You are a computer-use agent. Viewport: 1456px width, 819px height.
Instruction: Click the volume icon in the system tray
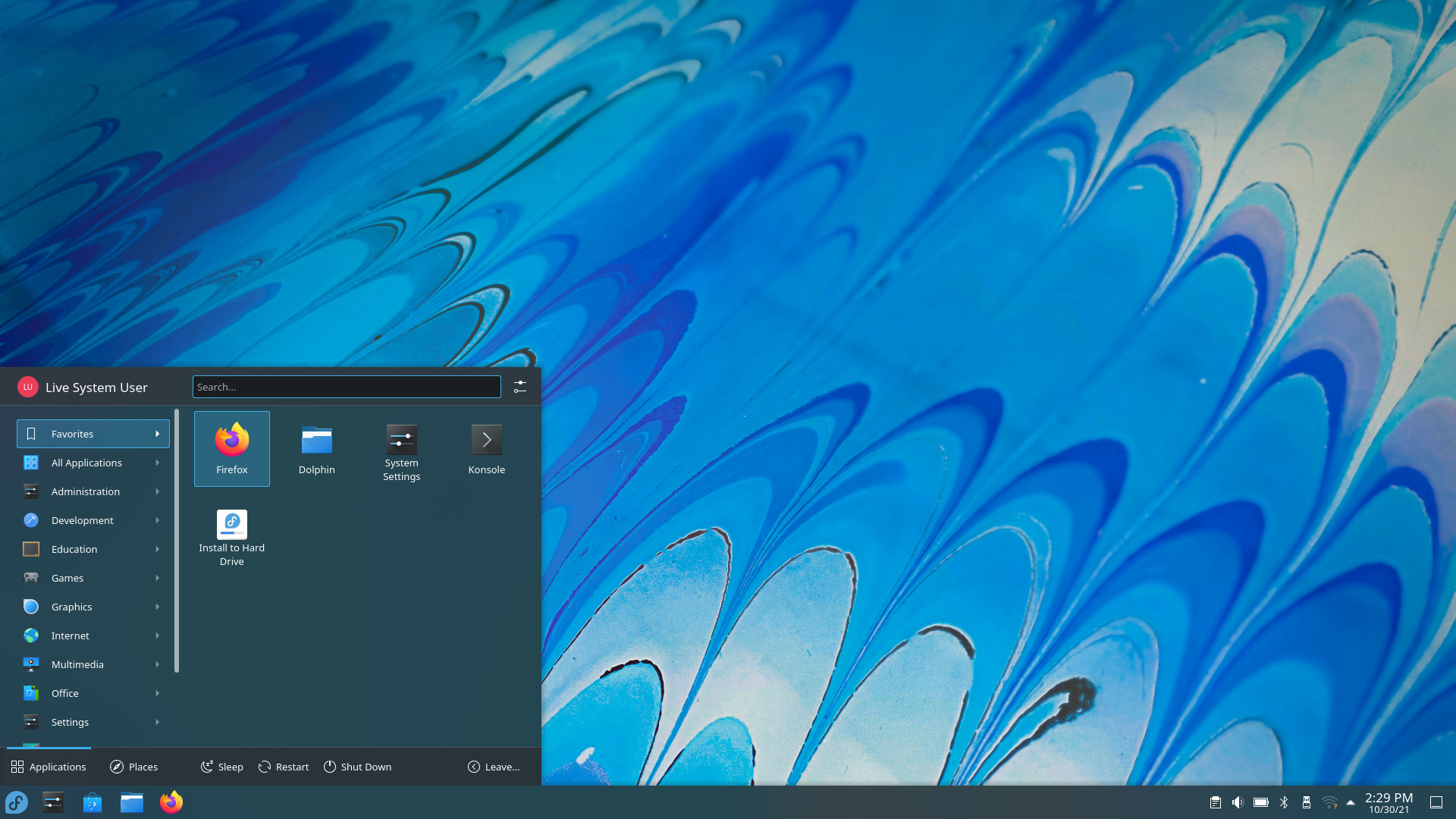pos(1238,802)
